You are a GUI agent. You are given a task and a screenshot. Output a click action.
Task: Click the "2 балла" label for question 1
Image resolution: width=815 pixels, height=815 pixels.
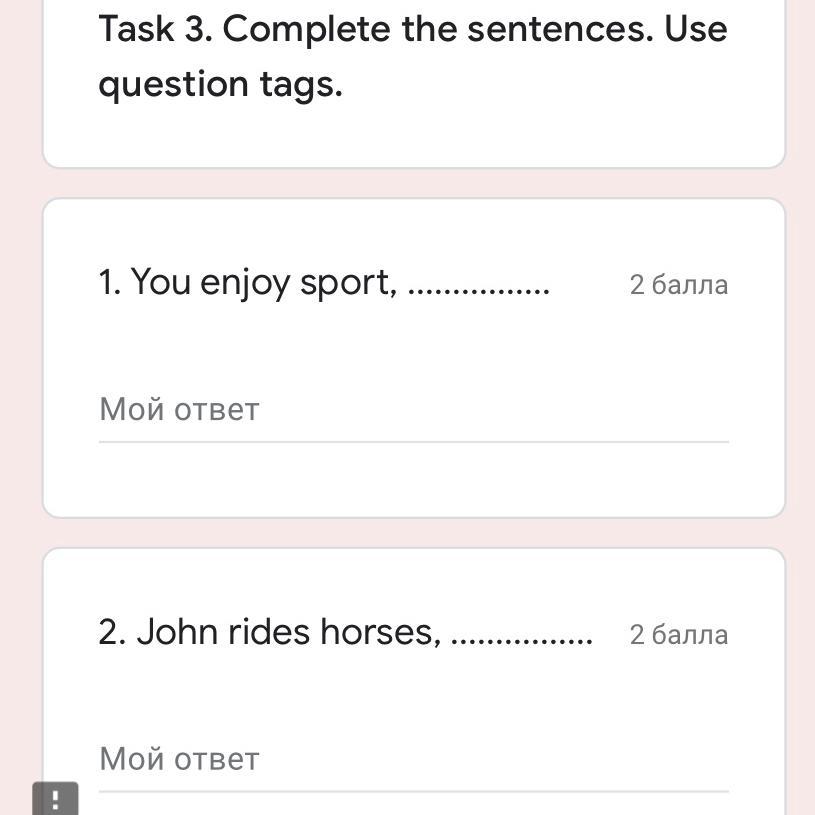click(x=678, y=285)
